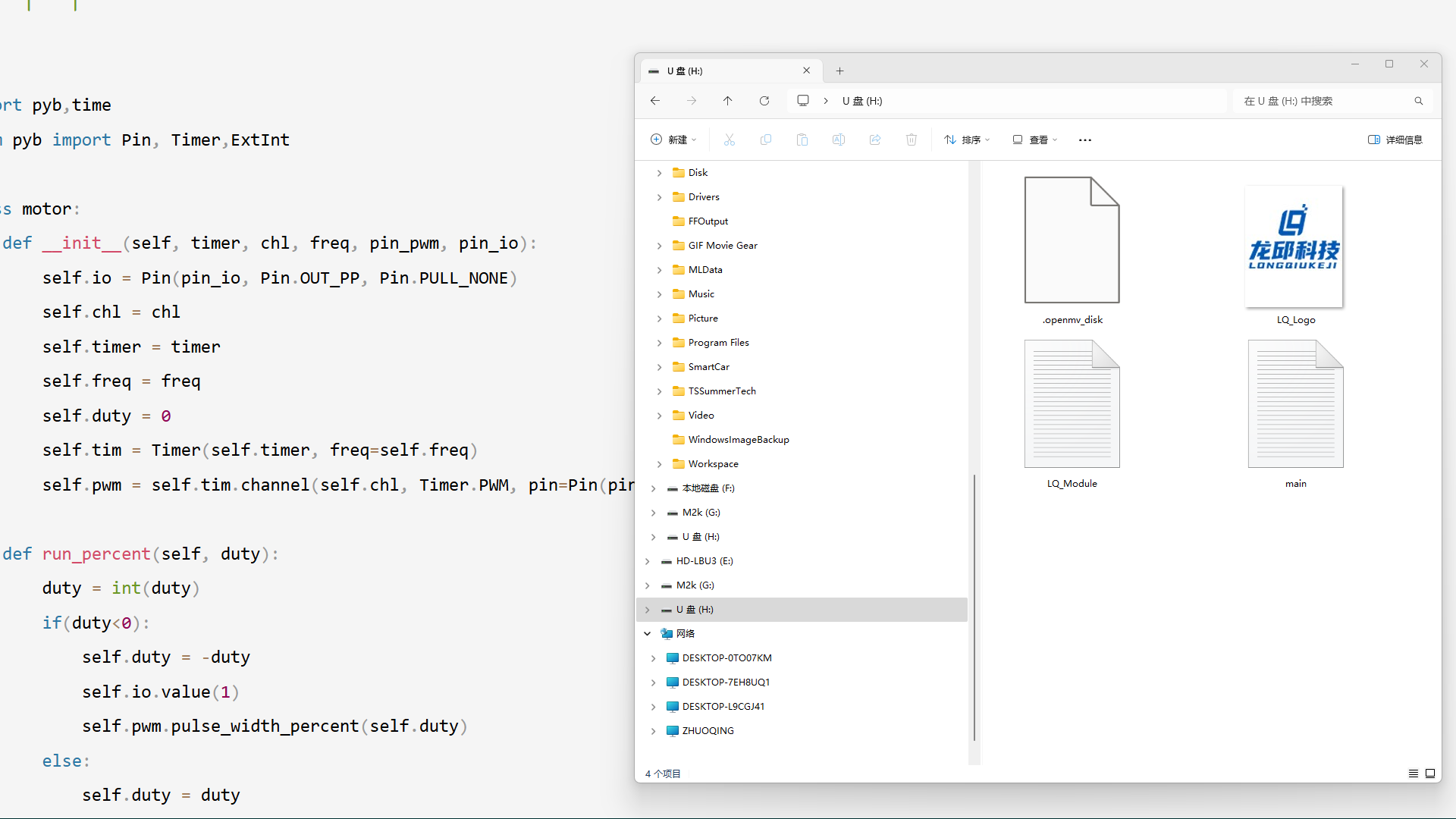Viewport: 1456px width, 819px height.
Task: Select SmartCar folder in navigation tree
Action: pyautogui.click(x=708, y=367)
